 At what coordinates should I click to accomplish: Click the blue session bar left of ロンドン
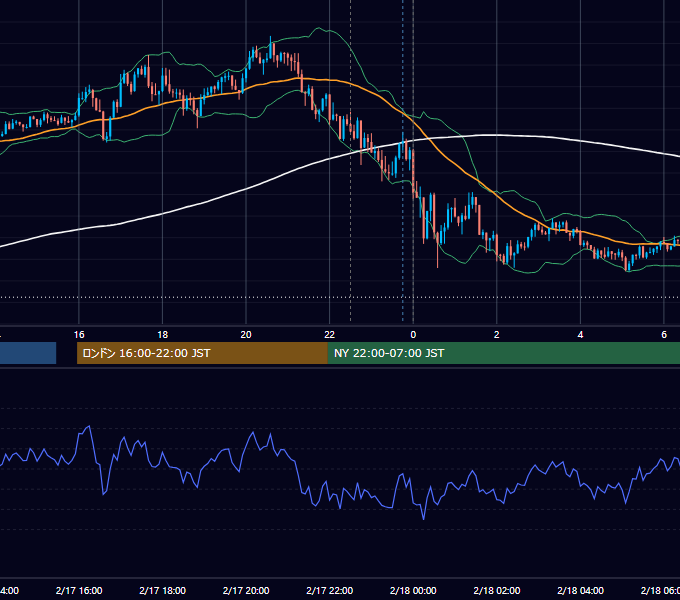pyautogui.click(x=28, y=353)
